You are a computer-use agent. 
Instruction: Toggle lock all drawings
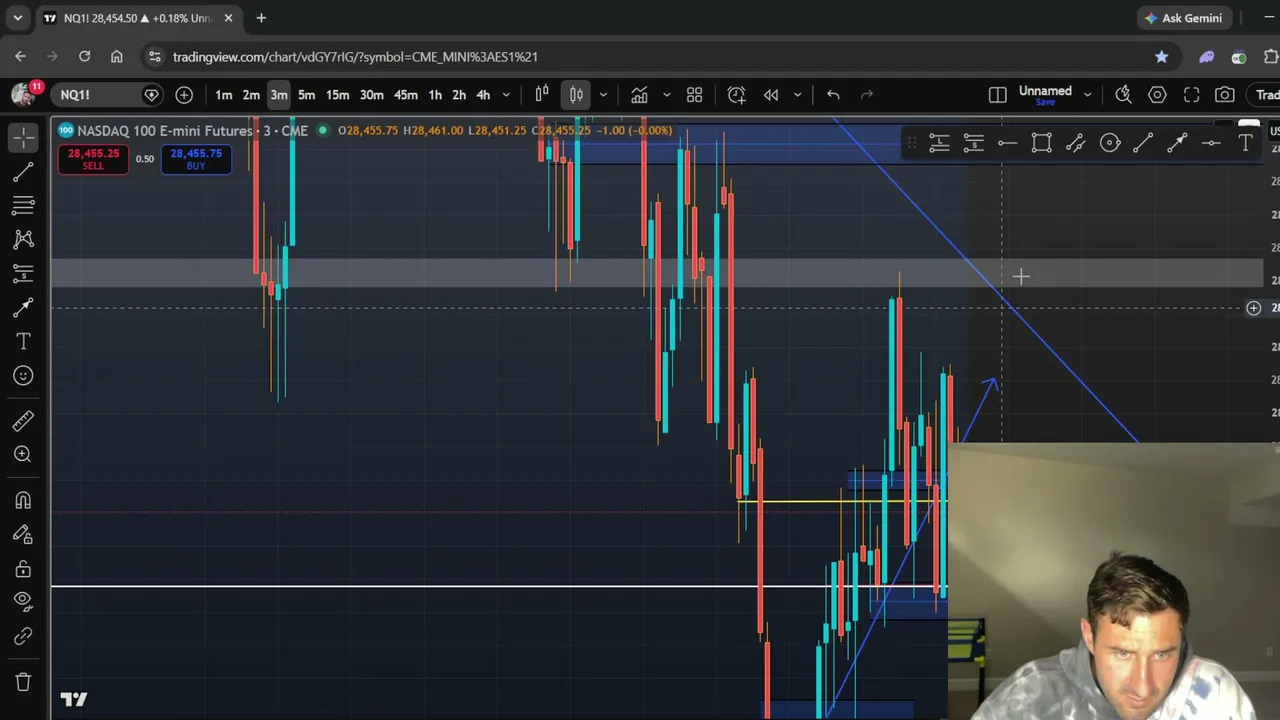(x=23, y=569)
